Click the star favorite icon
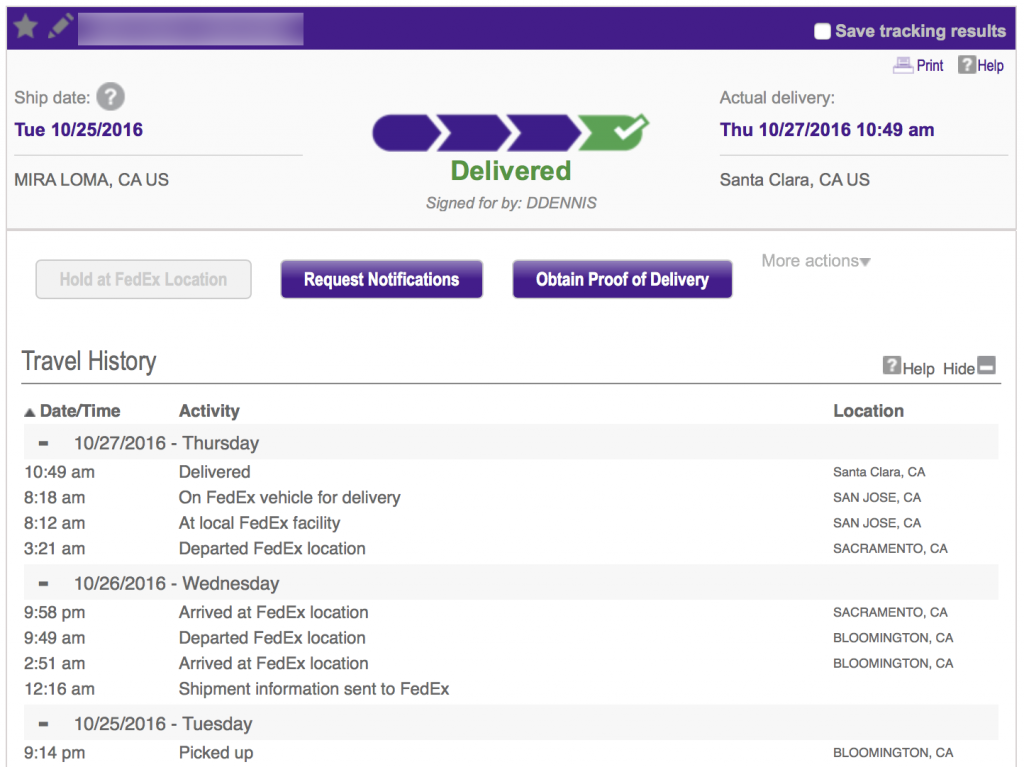The height and width of the screenshot is (767, 1024). [25, 27]
